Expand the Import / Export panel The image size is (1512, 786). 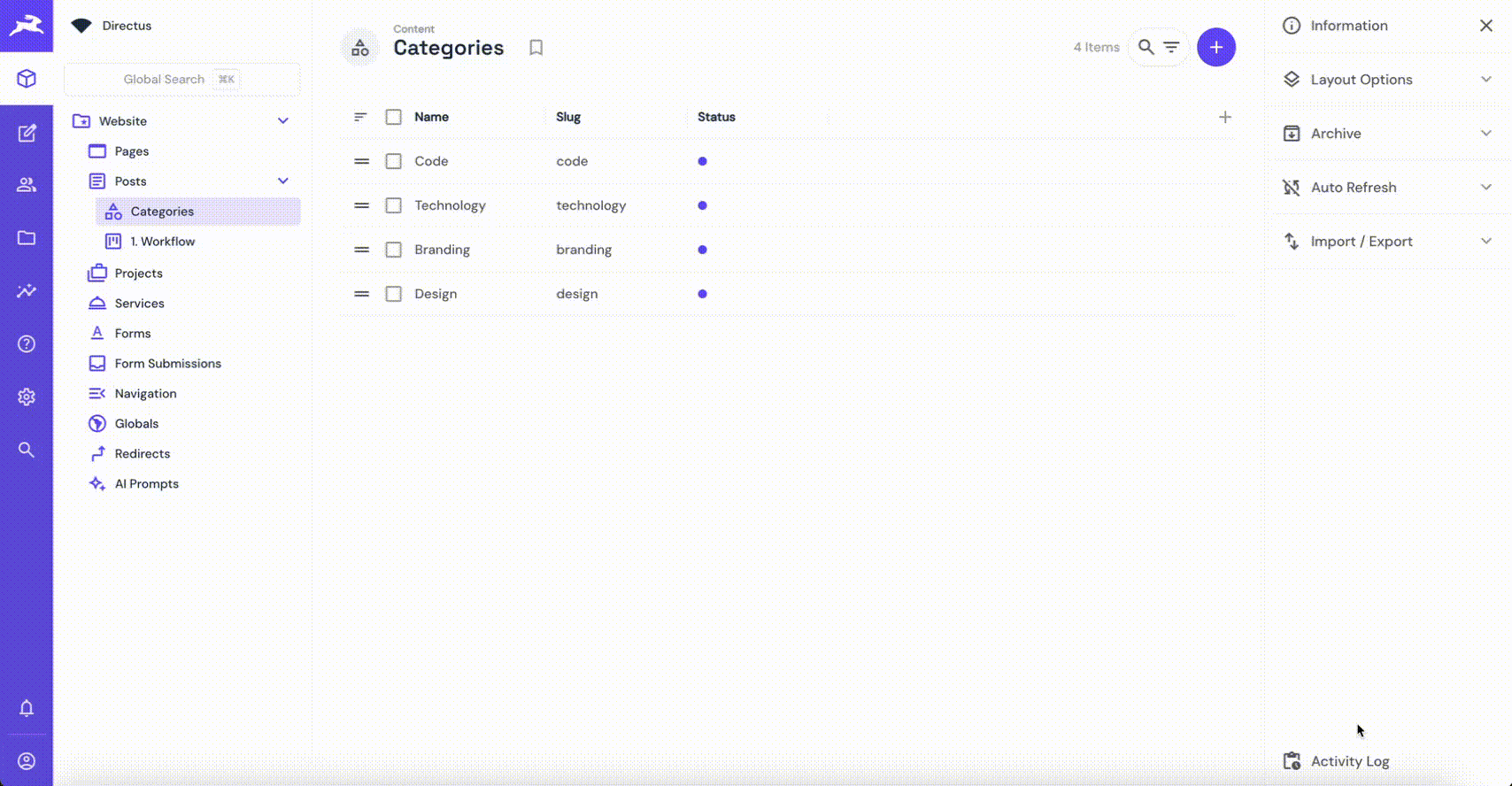click(1387, 242)
